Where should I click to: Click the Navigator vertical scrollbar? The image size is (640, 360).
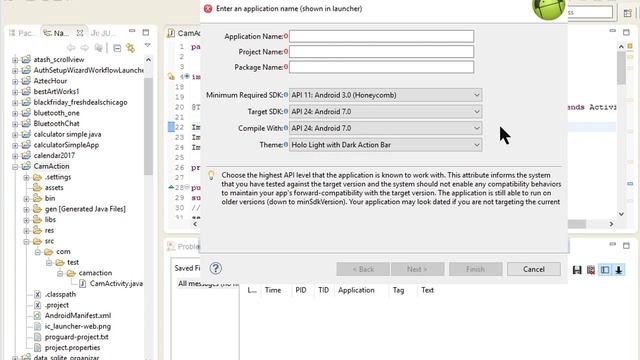pos(148,127)
